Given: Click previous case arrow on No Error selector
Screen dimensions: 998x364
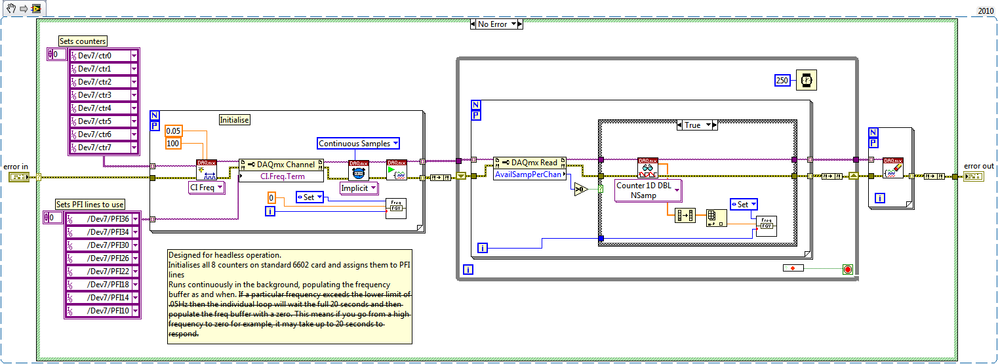Looking at the screenshot, I should point(472,25).
